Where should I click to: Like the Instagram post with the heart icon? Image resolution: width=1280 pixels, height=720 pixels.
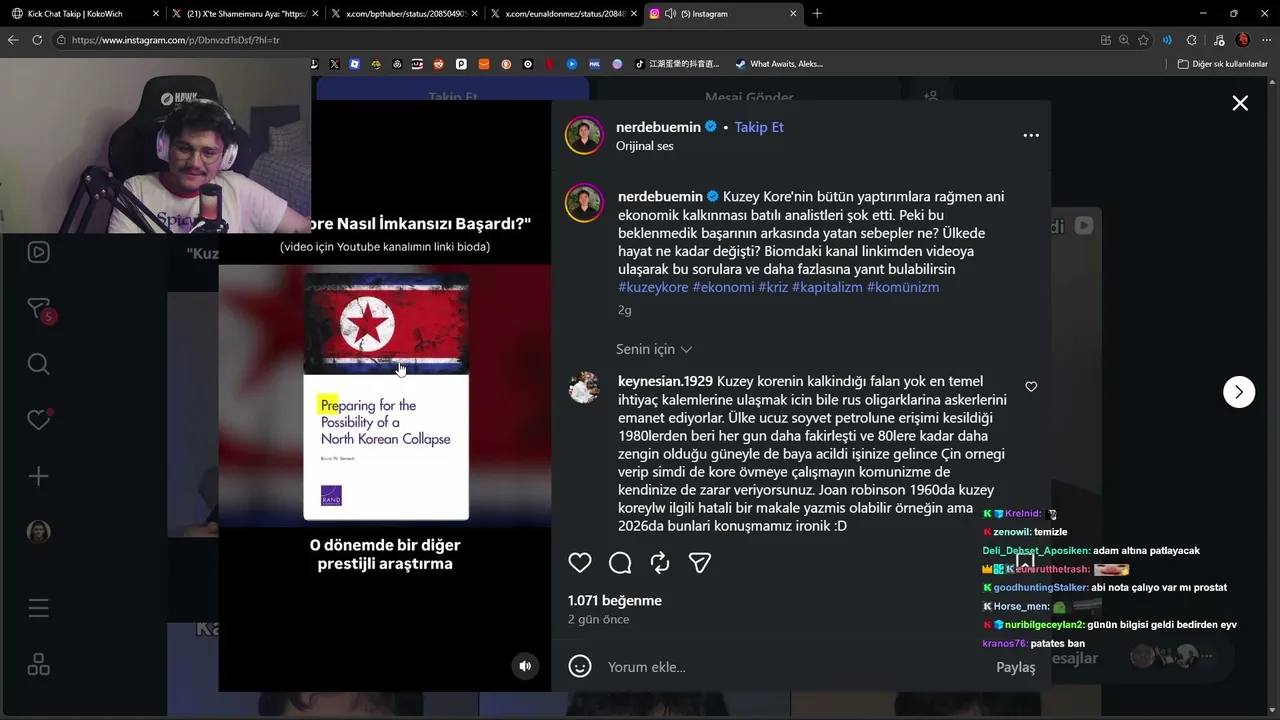tap(580, 563)
